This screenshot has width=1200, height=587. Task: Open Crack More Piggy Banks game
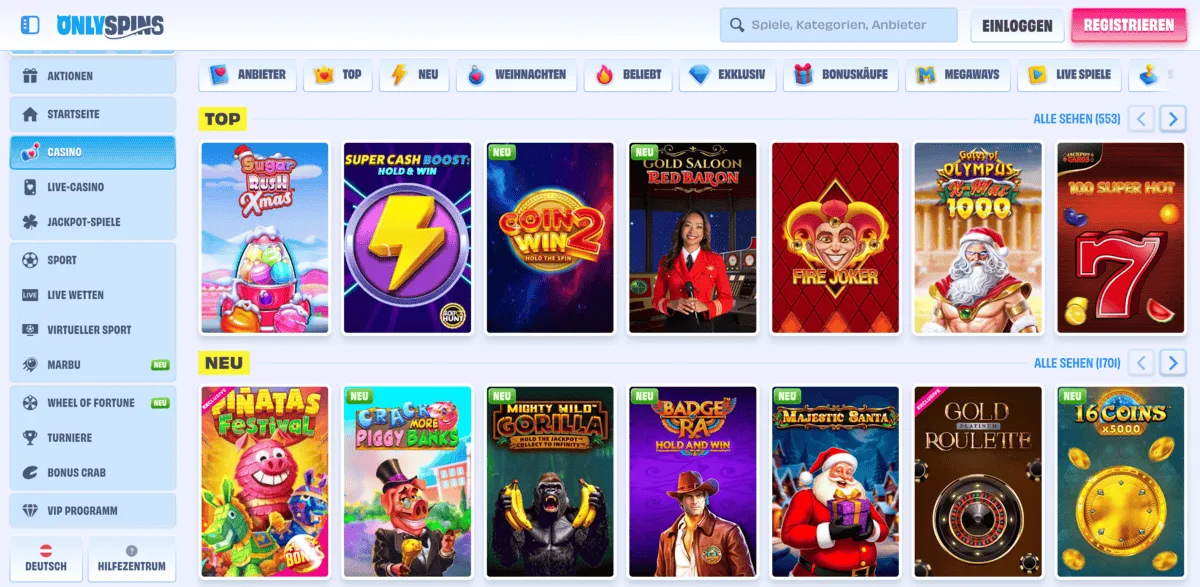pos(407,482)
